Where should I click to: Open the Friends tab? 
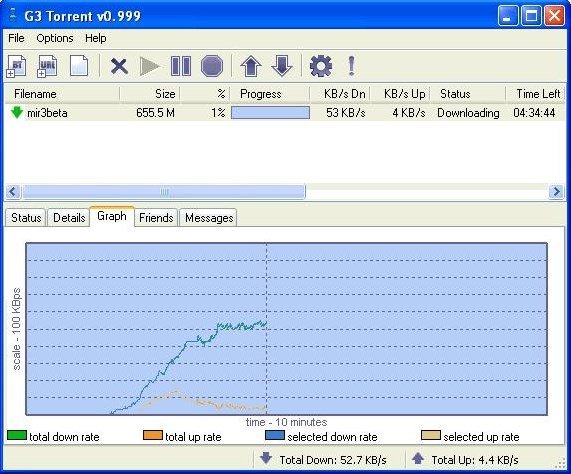tap(156, 218)
